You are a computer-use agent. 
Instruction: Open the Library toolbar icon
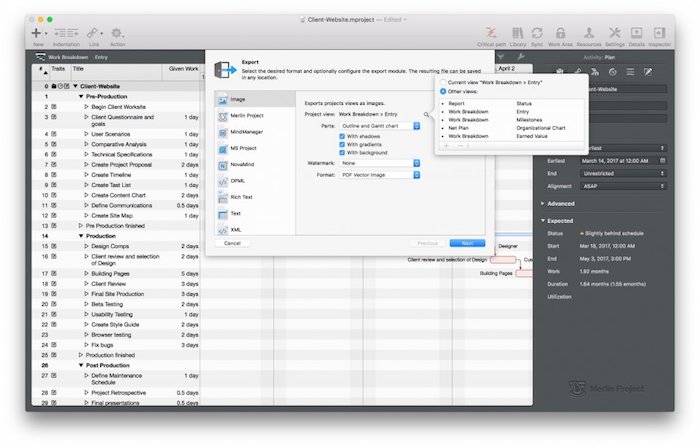pos(517,33)
